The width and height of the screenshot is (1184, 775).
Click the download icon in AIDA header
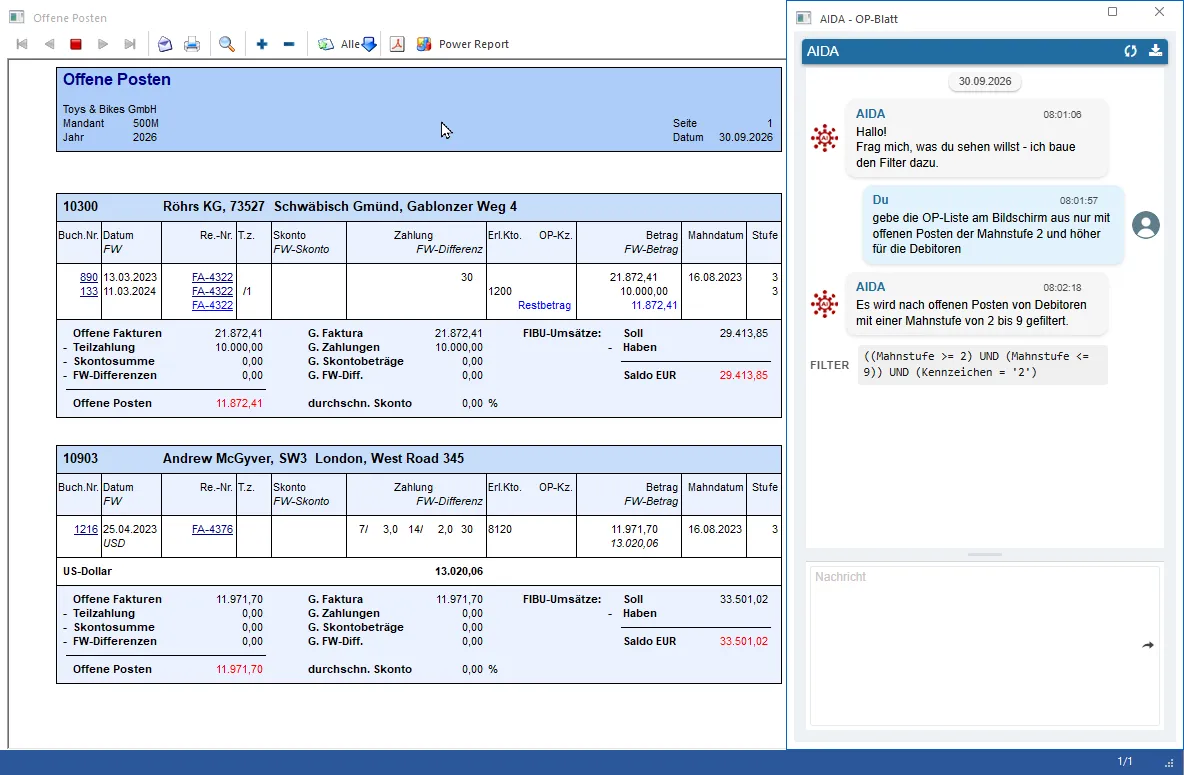point(1155,51)
